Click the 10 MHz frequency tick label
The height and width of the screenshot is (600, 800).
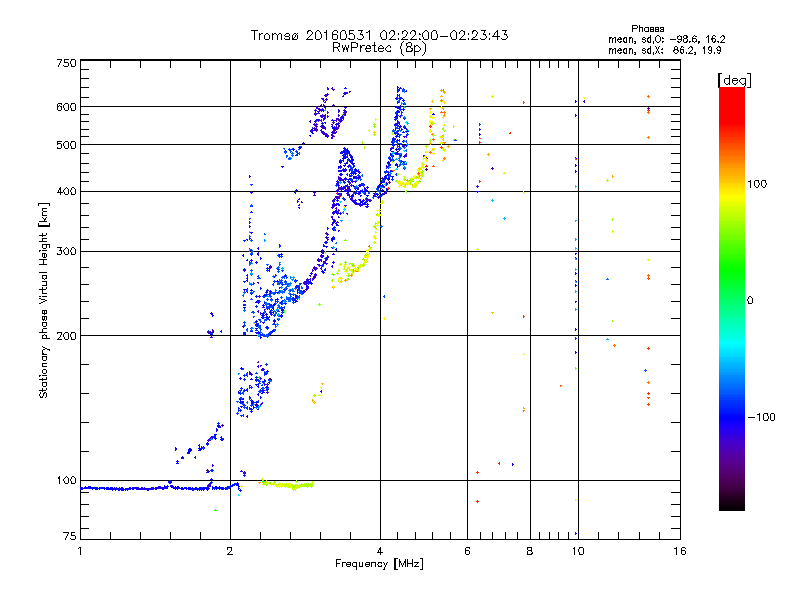(x=578, y=551)
